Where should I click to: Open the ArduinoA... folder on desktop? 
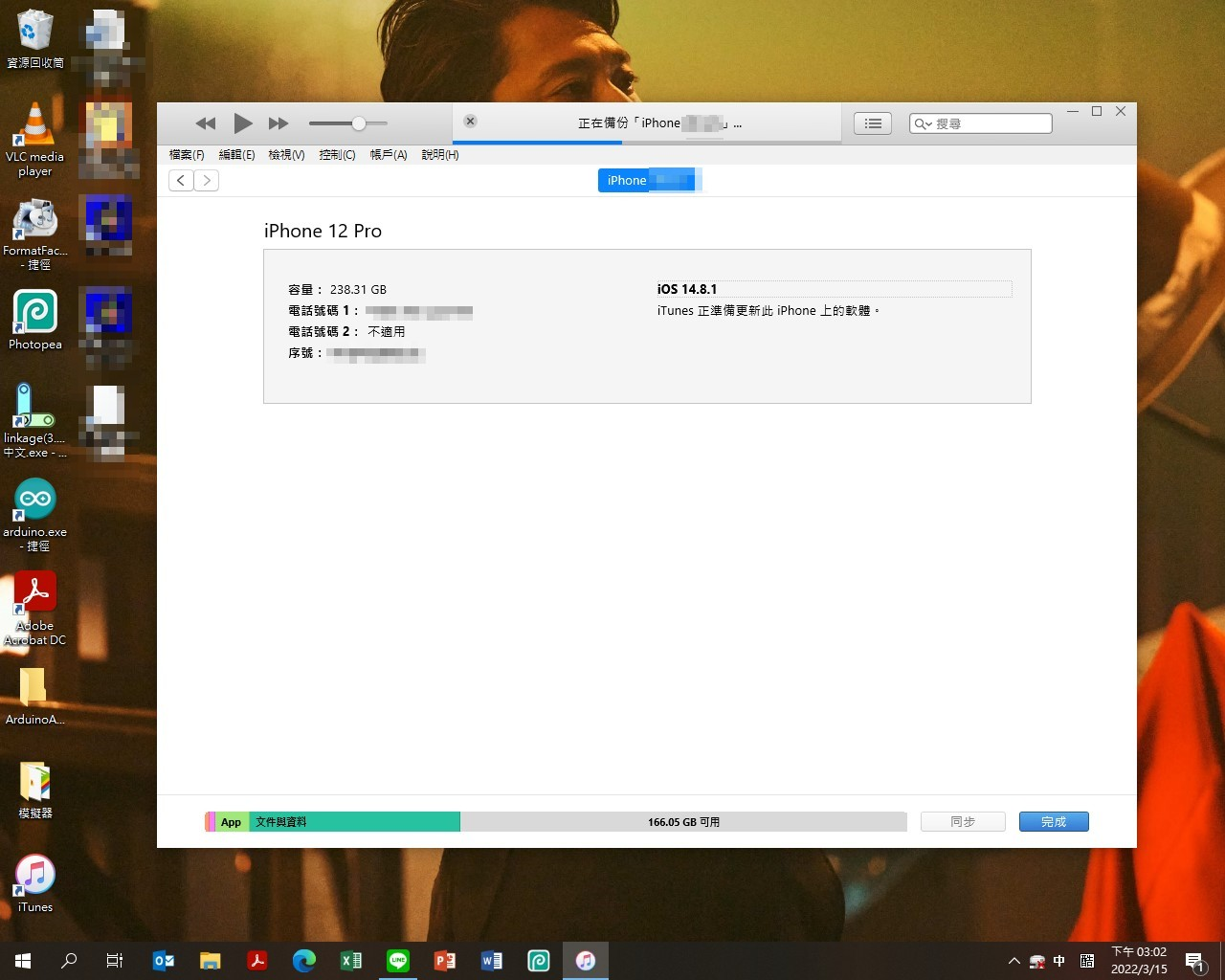pos(35,696)
